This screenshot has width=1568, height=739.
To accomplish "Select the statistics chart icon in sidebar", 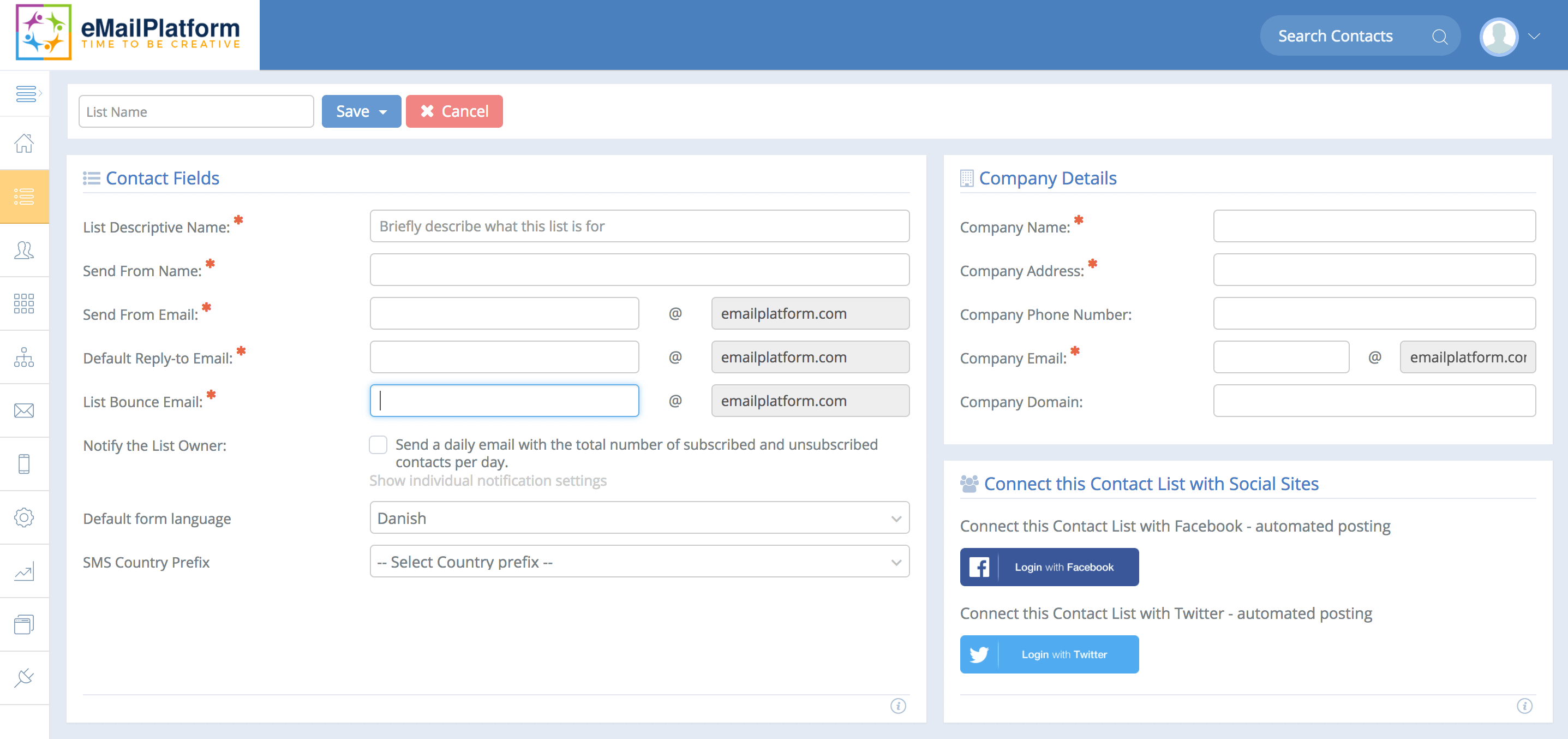I will coord(25,570).
